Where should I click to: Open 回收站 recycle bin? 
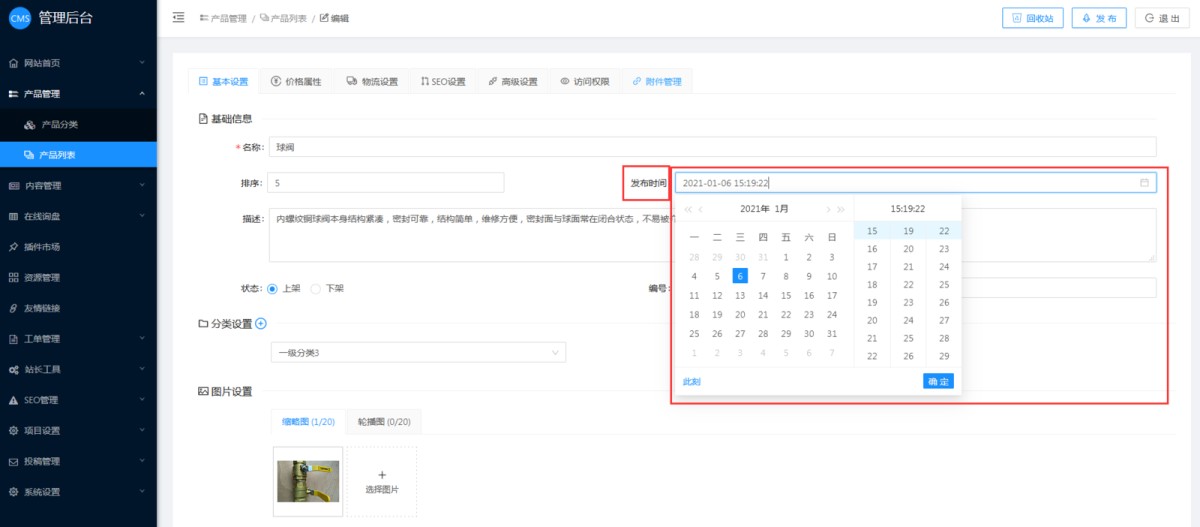(1032, 18)
